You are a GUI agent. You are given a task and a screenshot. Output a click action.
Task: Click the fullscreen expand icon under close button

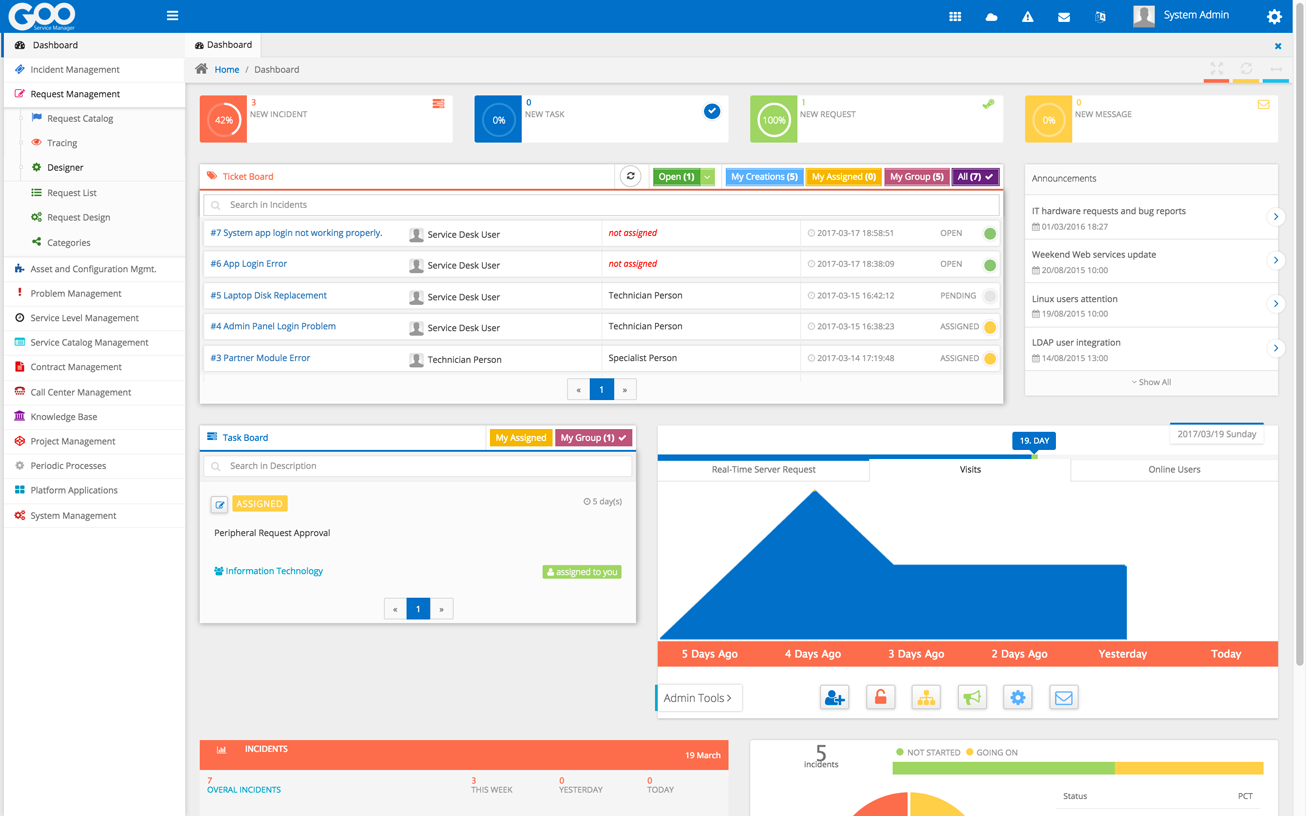(1217, 69)
